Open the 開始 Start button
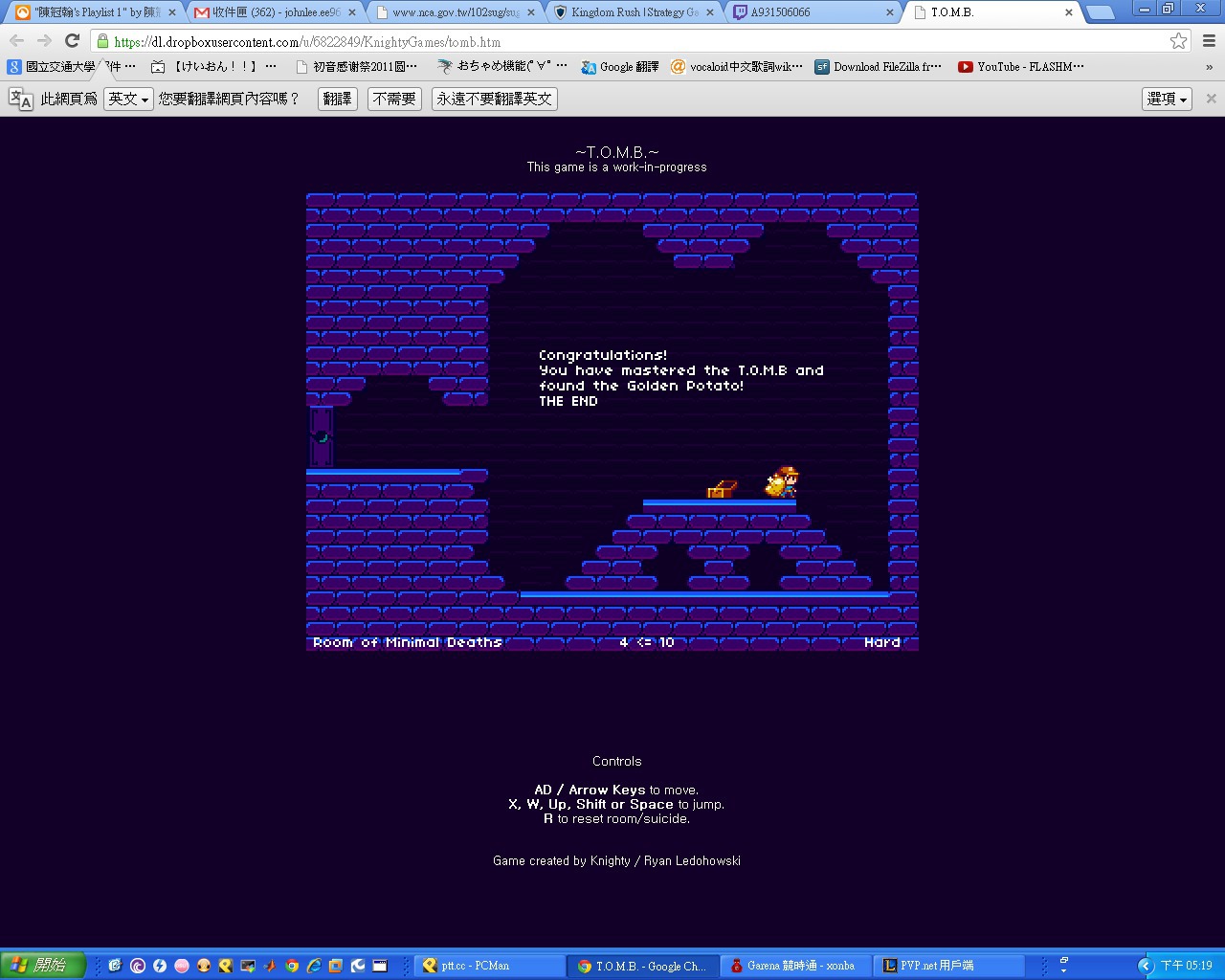 pyautogui.click(x=43, y=966)
